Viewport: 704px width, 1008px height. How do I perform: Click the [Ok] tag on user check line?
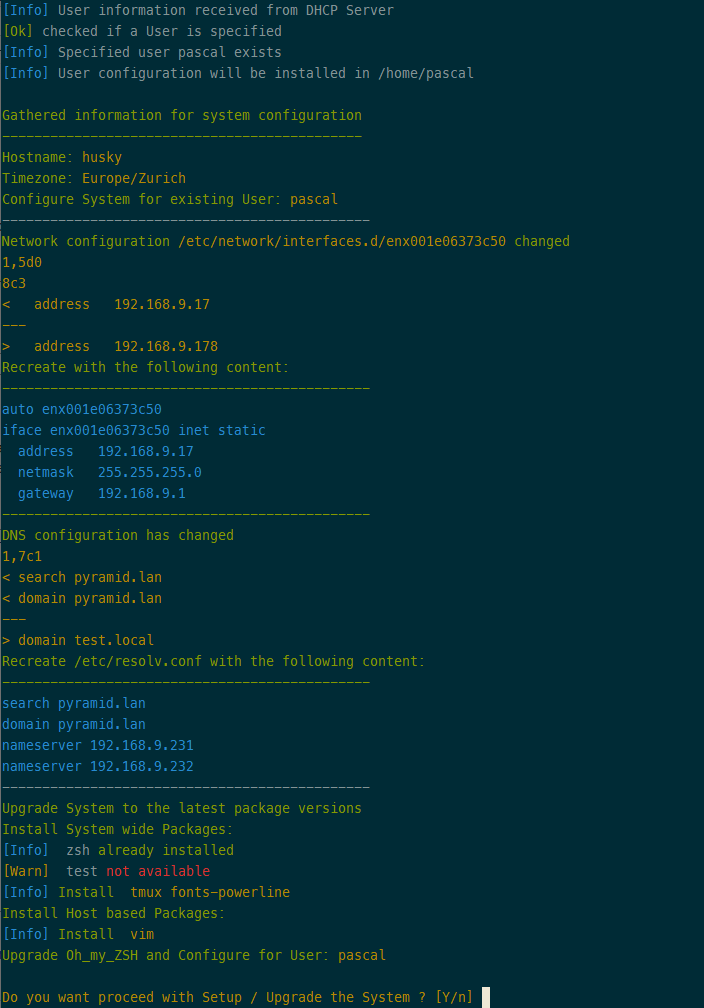(x=17, y=31)
